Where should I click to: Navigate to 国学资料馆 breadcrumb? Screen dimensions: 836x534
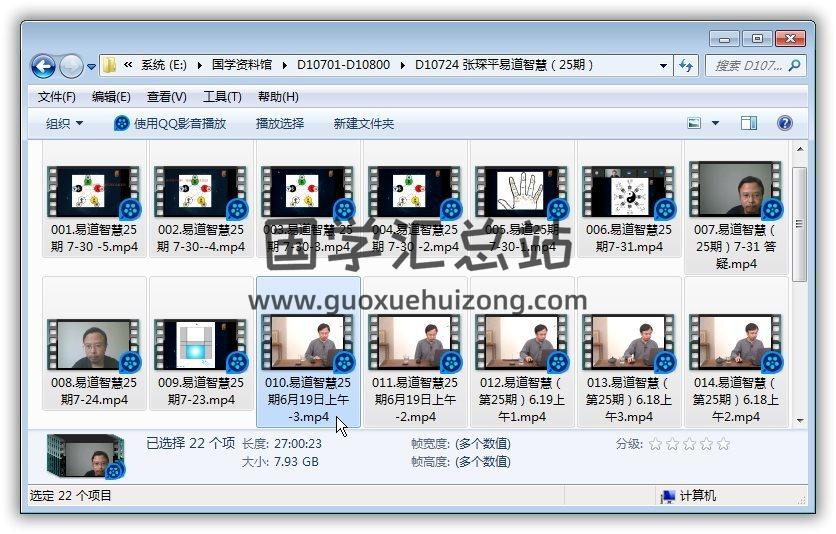(x=242, y=65)
